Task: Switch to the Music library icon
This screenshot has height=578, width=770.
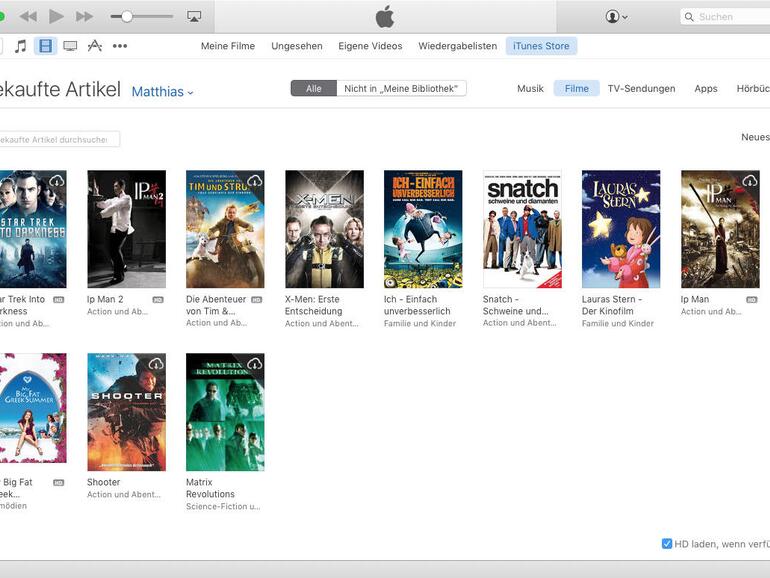Action: click(20, 46)
